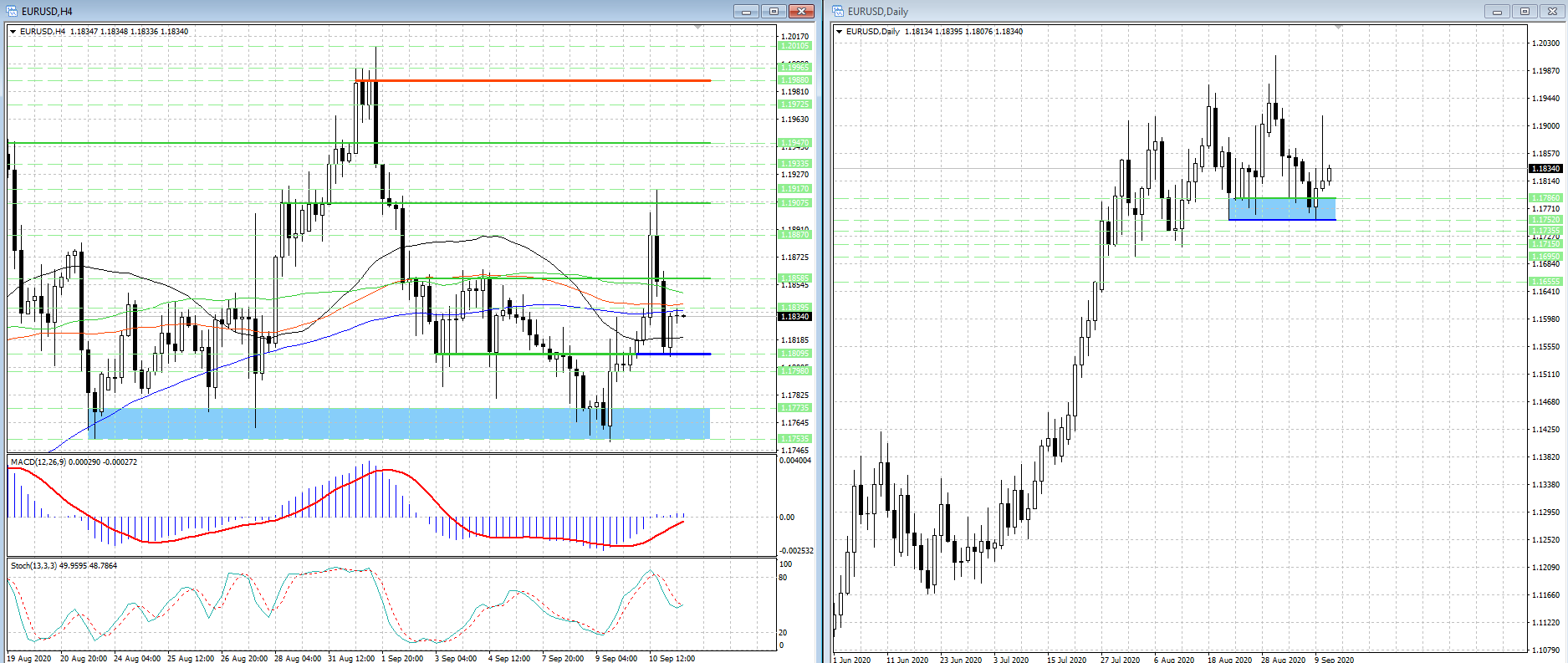This screenshot has height=663, width=1568.
Task: Click the EURUSD,H4 window chart icon
Action: (x=12, y=12)
